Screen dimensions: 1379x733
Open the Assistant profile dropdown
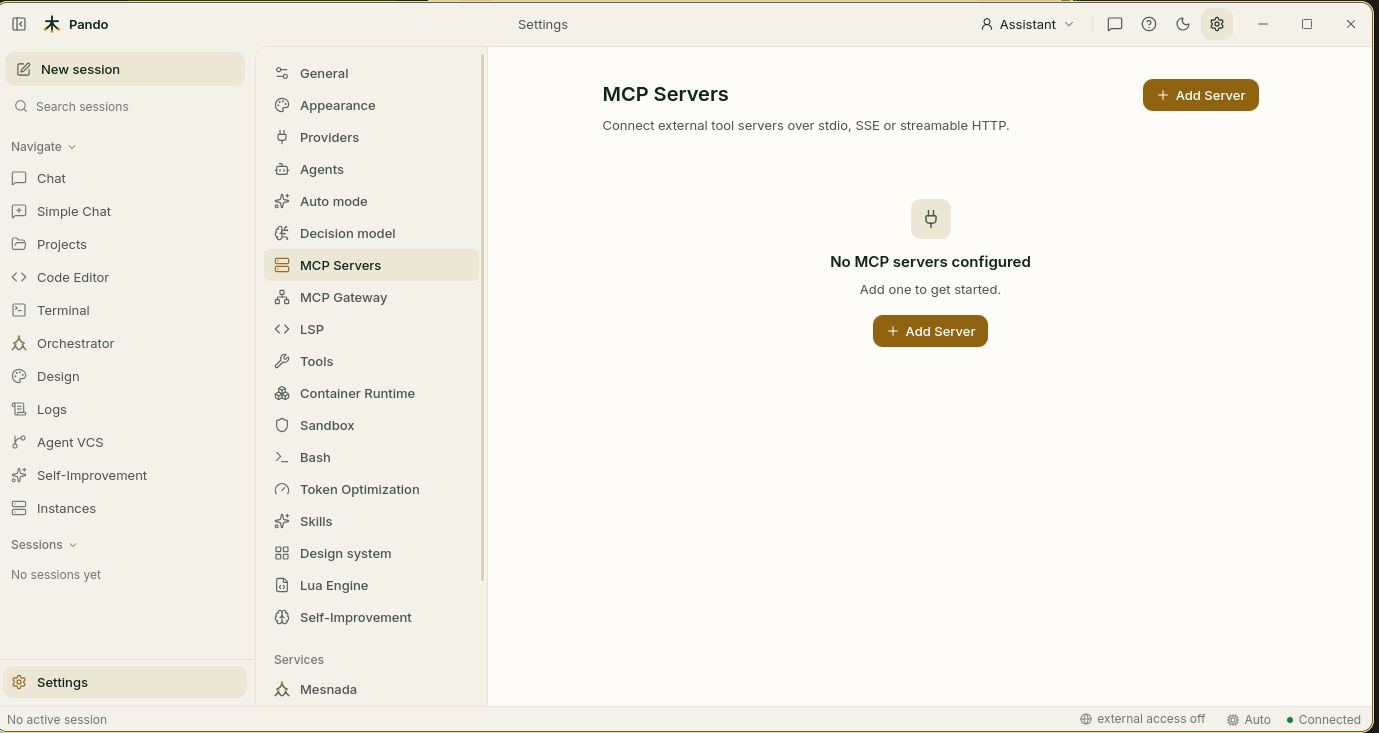point(1028,24)
